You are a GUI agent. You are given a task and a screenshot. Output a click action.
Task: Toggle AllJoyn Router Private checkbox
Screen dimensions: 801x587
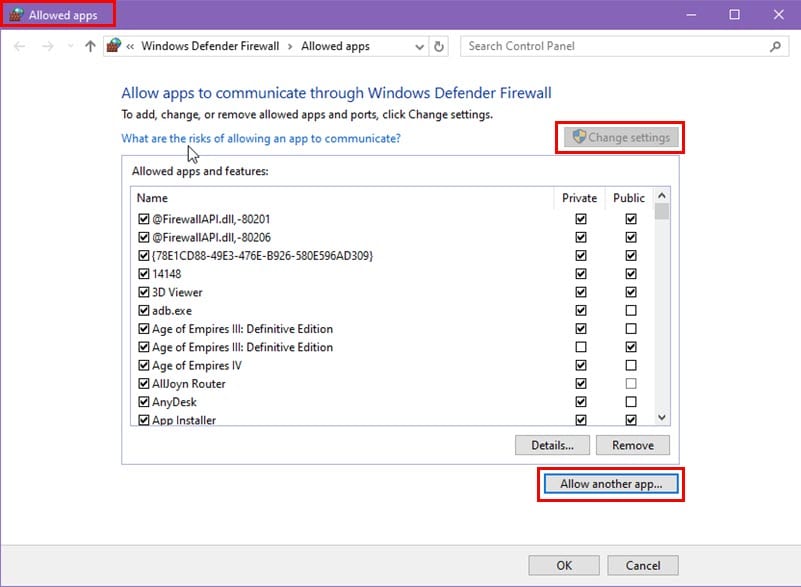tap(581, 384)
